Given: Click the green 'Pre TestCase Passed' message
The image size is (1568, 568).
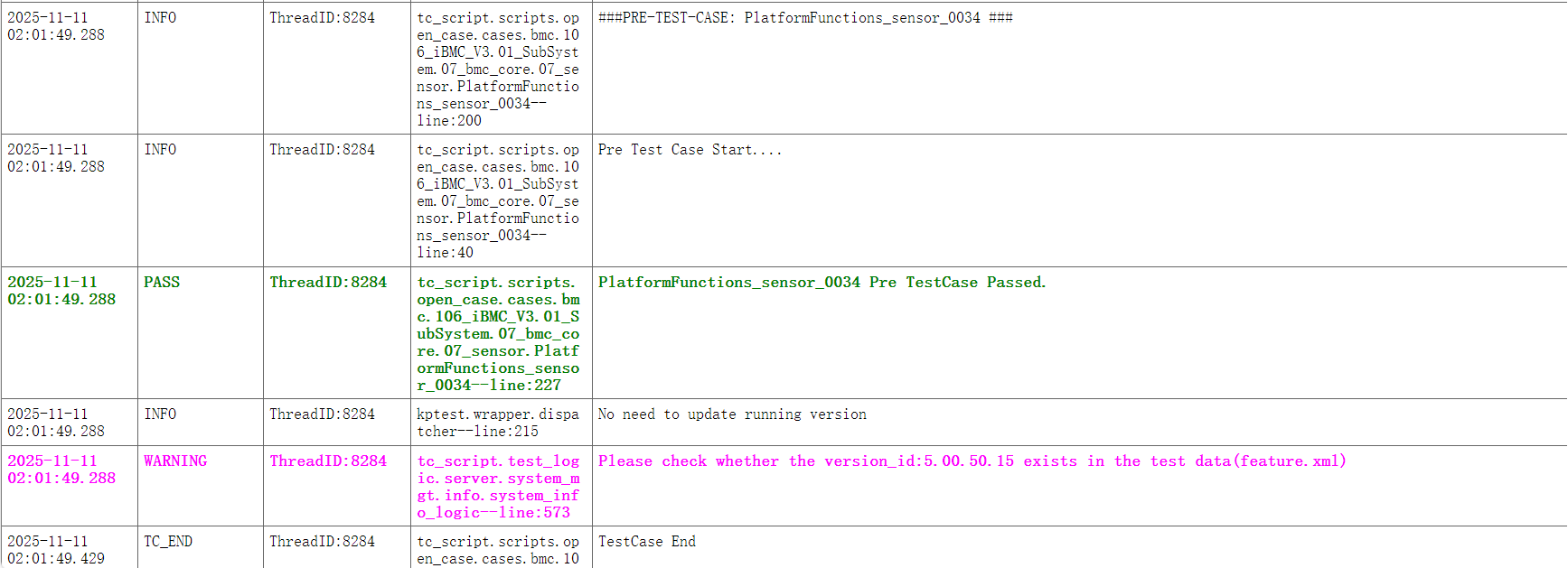Looking at the screenshot, I should click(x=822, y=283).
